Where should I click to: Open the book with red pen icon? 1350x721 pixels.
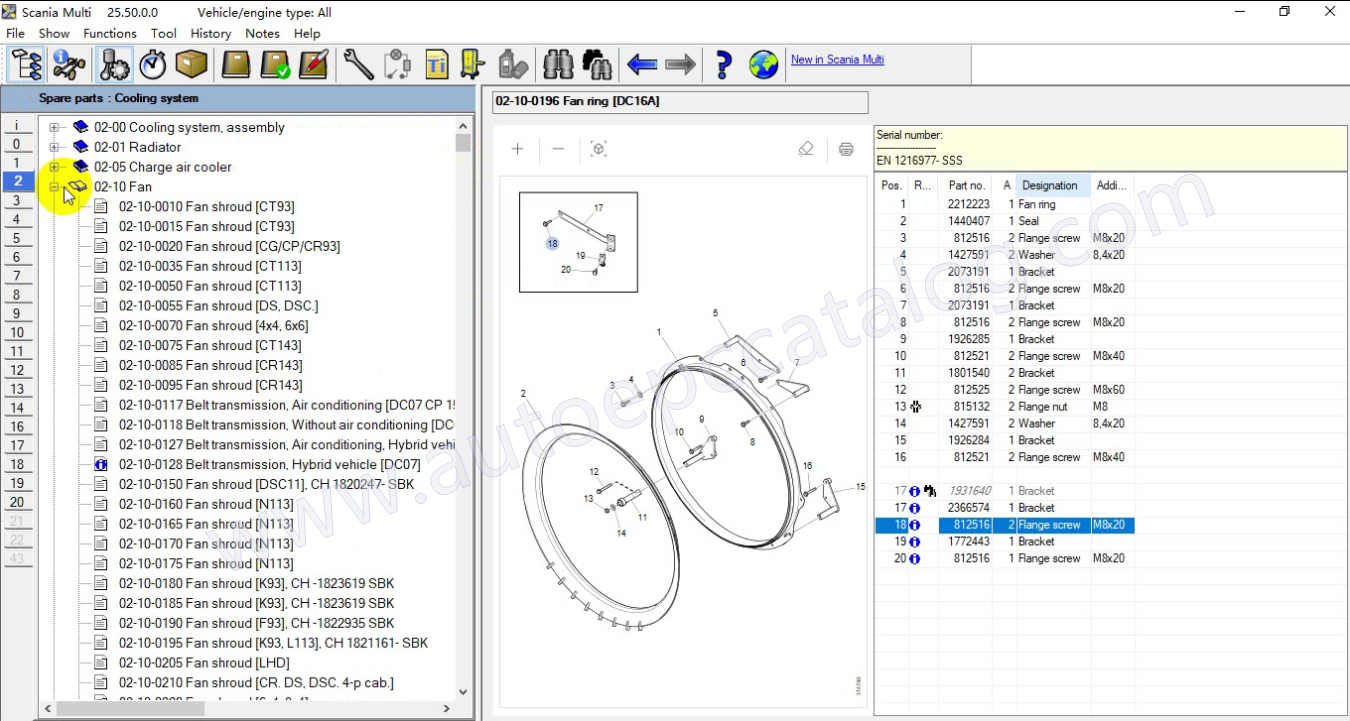coord(313,65)
